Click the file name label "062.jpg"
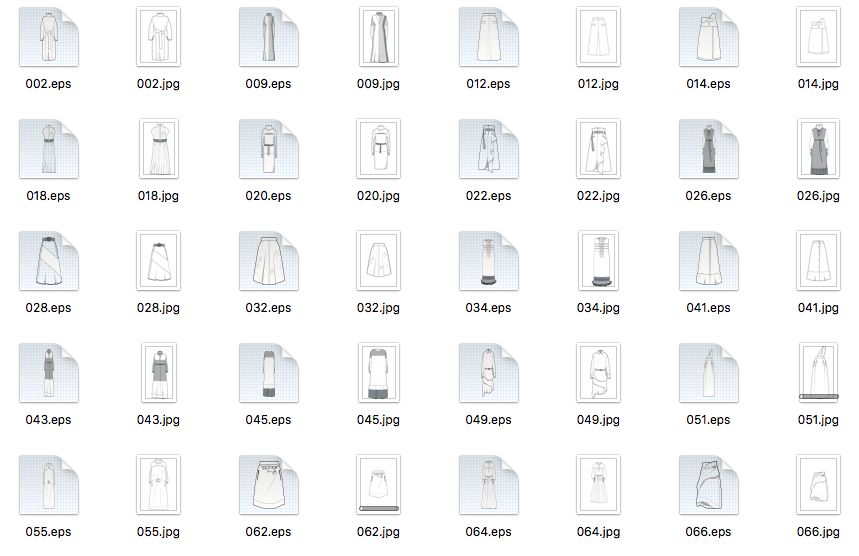 (x=379, y=532)
